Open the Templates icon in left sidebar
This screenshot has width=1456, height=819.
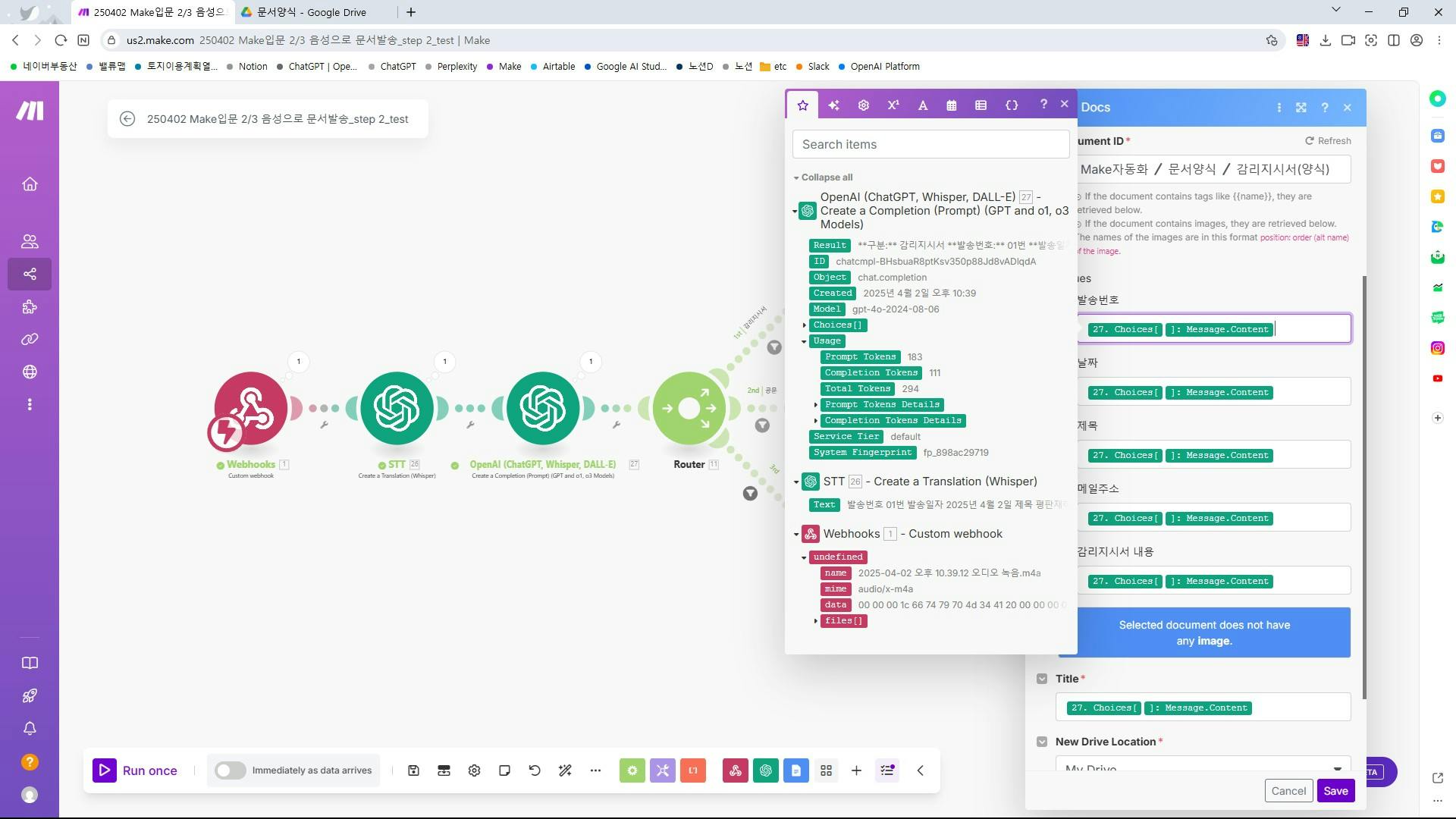(x=30, y=307)
